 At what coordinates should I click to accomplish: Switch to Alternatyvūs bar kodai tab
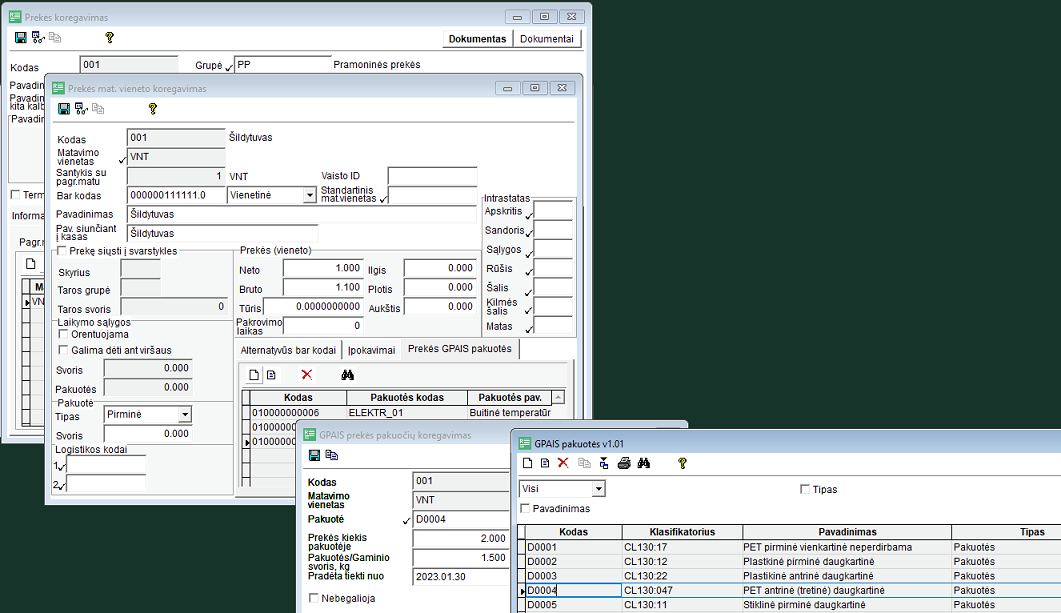(289, 350)
